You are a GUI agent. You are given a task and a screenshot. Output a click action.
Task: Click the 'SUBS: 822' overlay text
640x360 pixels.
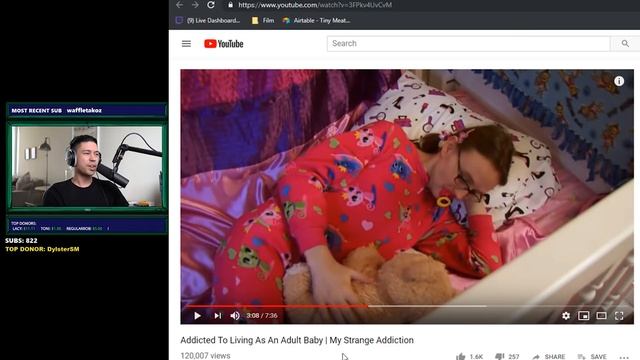(21, 241)
